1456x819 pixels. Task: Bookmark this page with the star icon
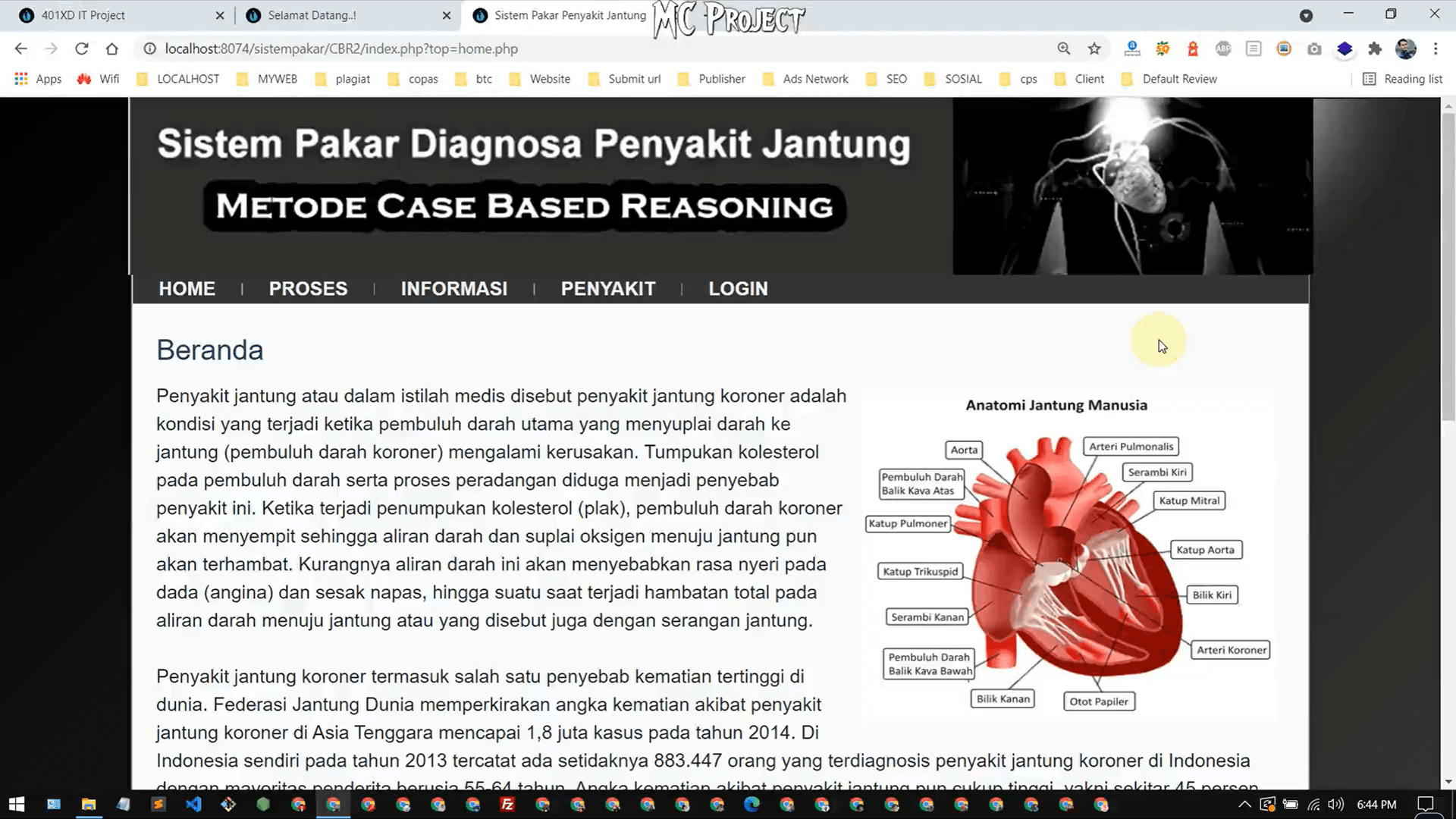(1094, 49)
